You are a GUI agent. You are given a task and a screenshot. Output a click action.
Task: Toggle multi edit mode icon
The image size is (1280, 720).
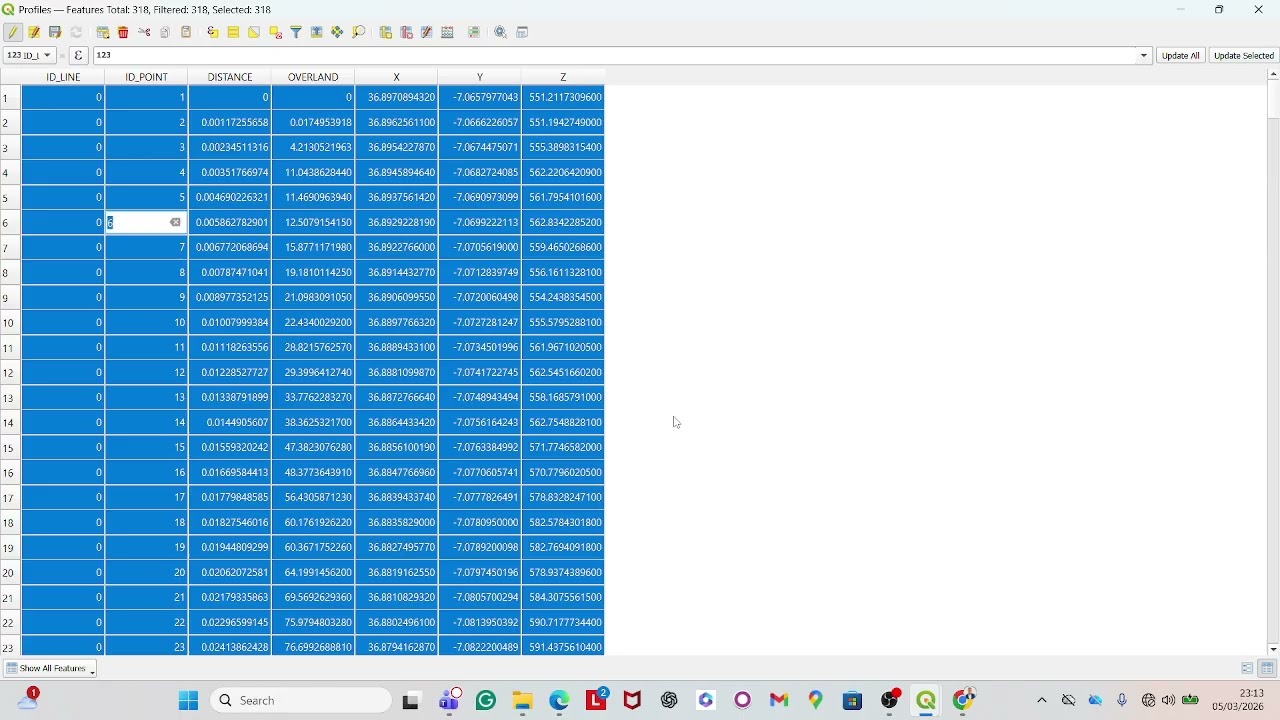pyautogui.click(x=34, y=32)
